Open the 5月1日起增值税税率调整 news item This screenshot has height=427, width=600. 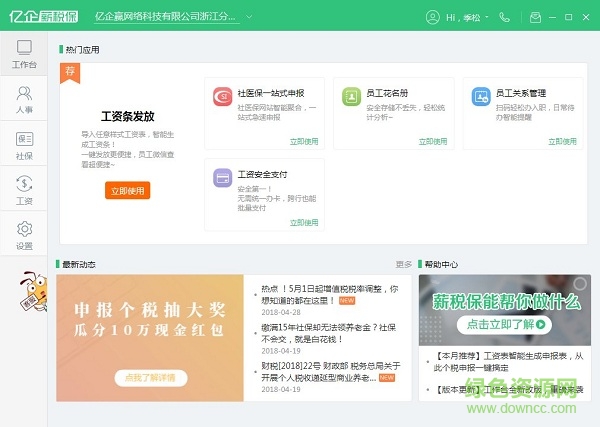[329, 293]
